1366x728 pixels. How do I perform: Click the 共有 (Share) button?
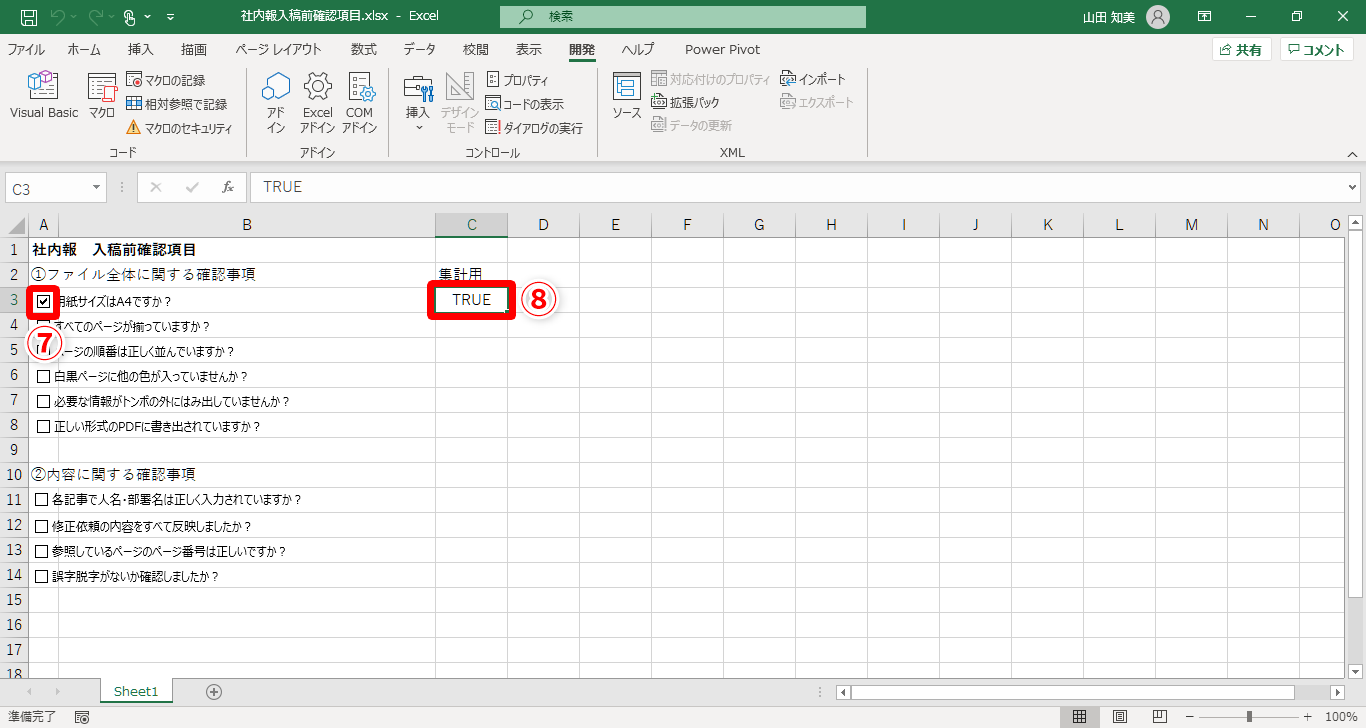coord(1241,49)
